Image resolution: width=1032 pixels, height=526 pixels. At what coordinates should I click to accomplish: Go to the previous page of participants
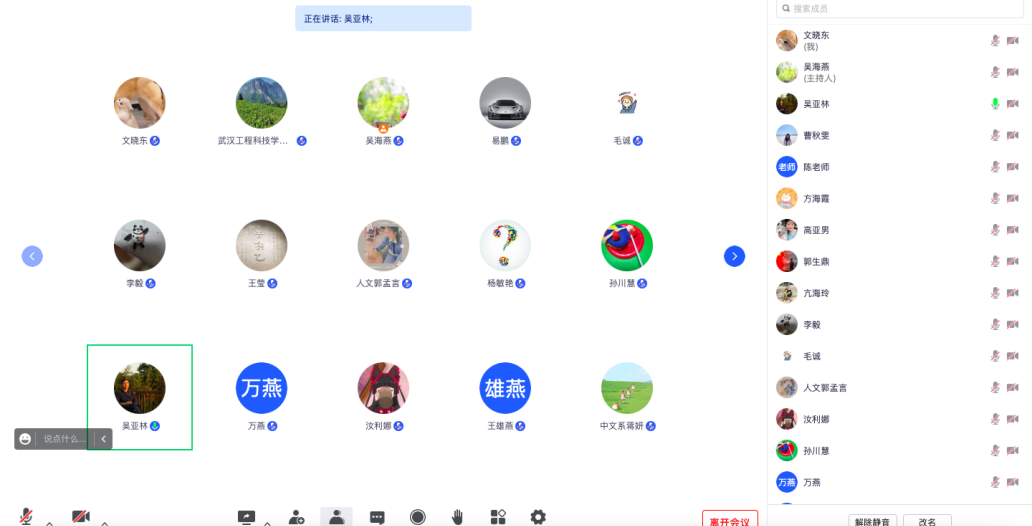pyautogui.click(x=32, y=256)
